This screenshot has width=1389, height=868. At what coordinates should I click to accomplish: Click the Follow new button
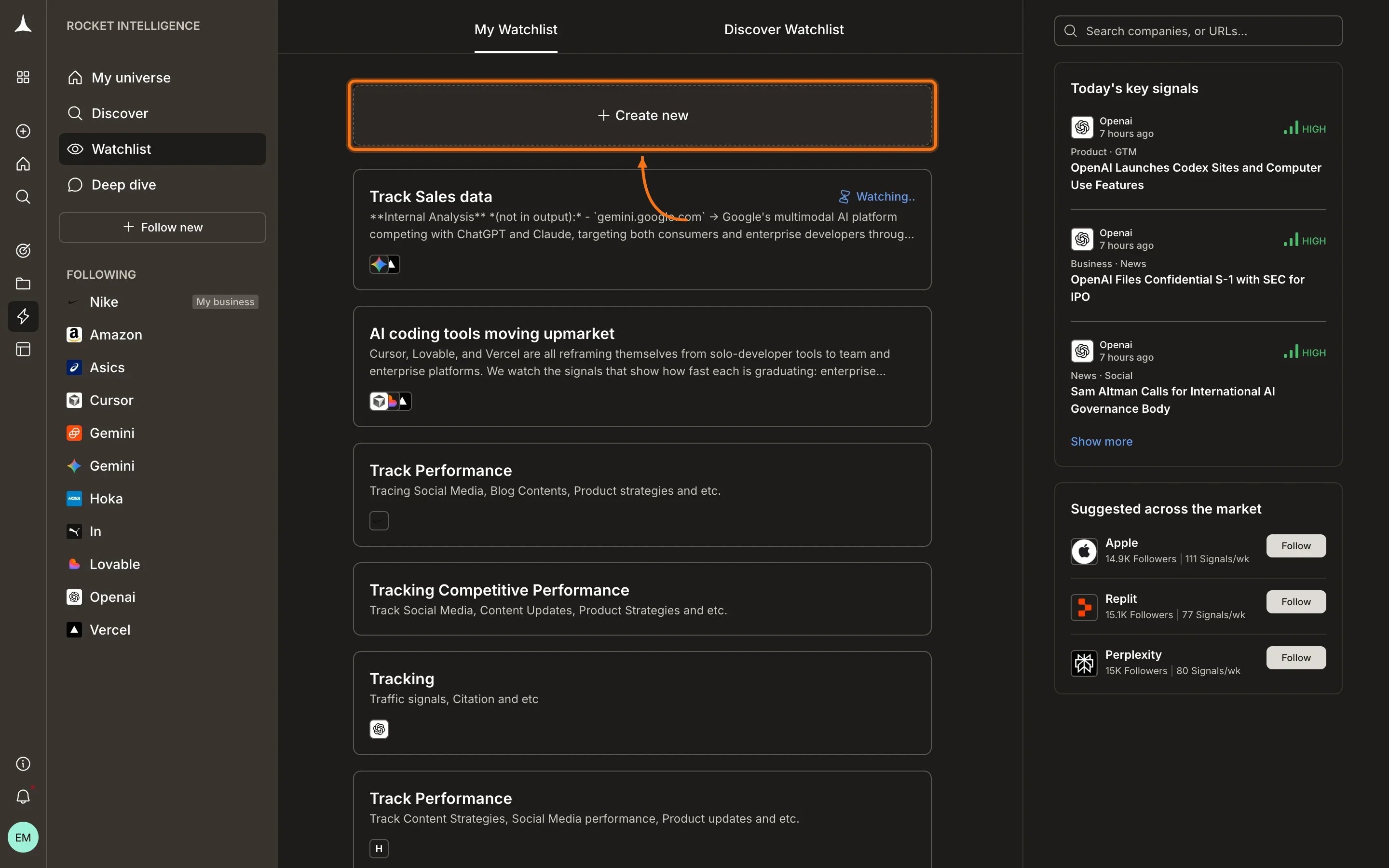tap(162, 227)
